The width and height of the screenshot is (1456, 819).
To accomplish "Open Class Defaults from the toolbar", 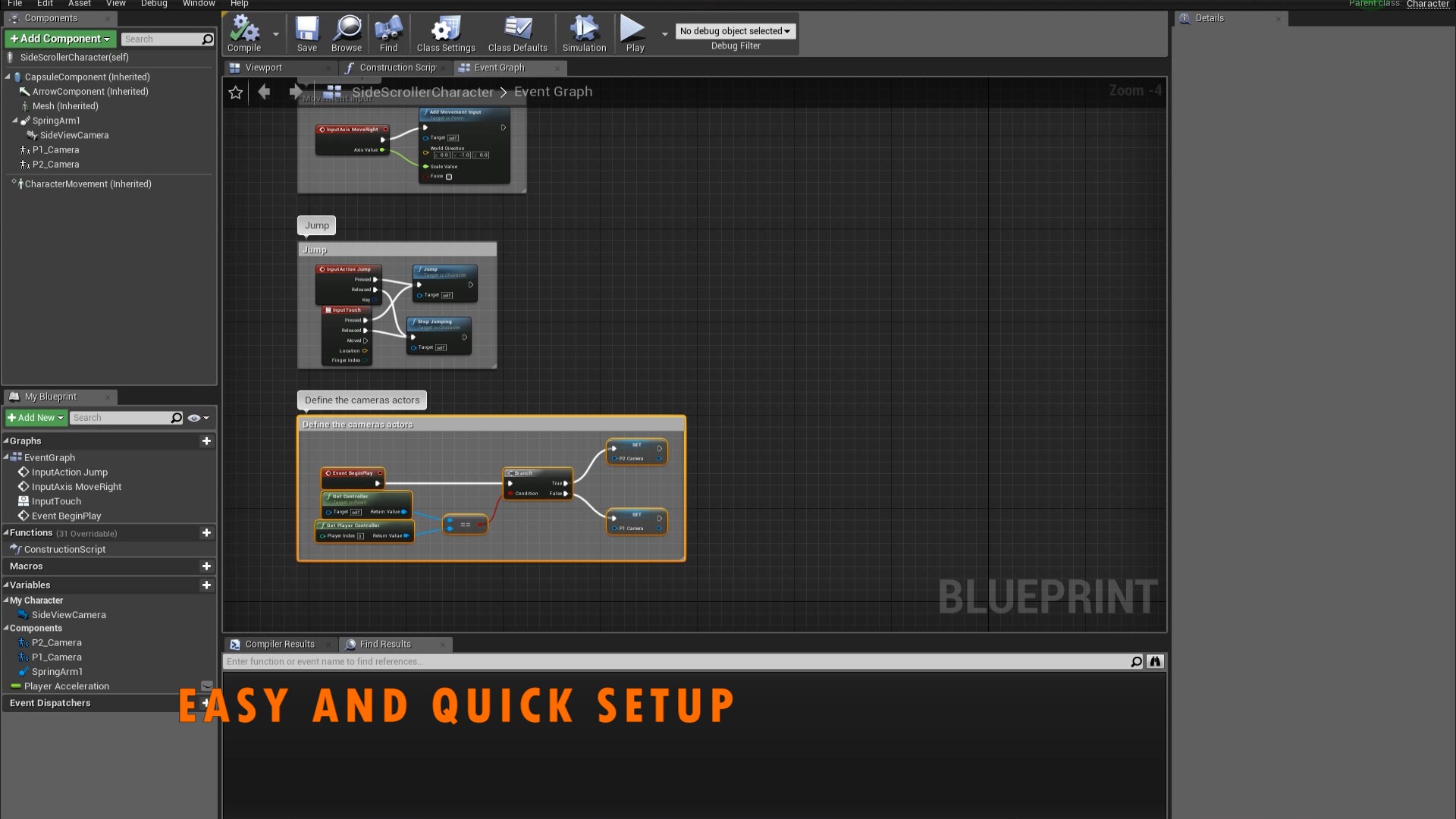I will [x=518, y=30].
